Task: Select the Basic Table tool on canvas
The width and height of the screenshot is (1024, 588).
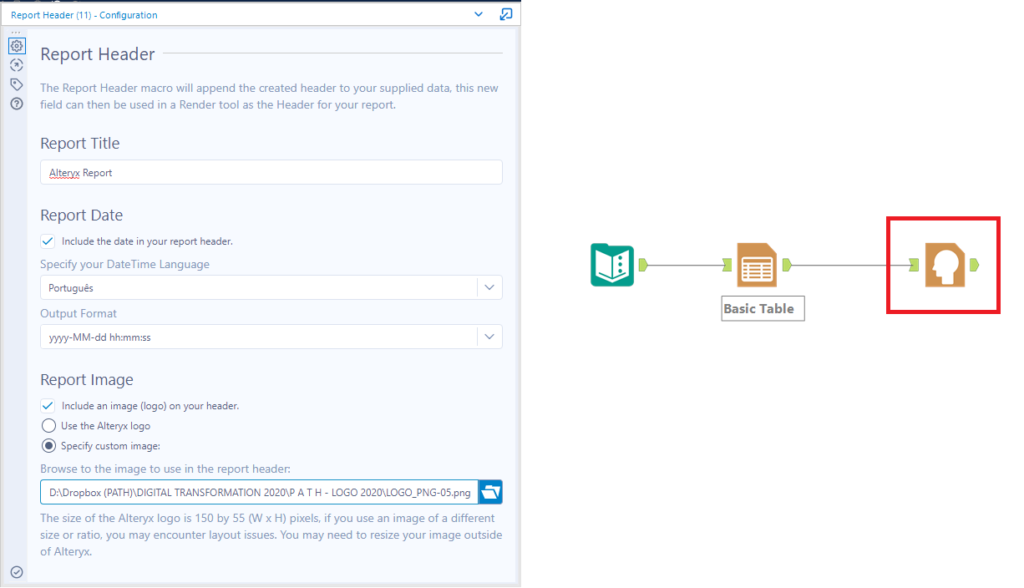Action: [756, 265]
